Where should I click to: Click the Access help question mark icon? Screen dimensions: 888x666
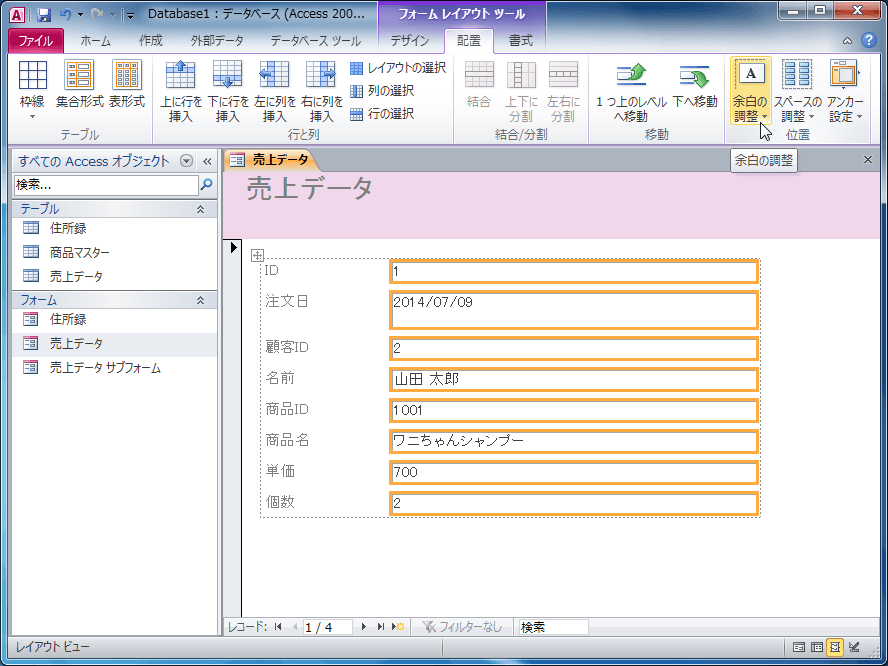pyautogui.click(x=869, y=40)
